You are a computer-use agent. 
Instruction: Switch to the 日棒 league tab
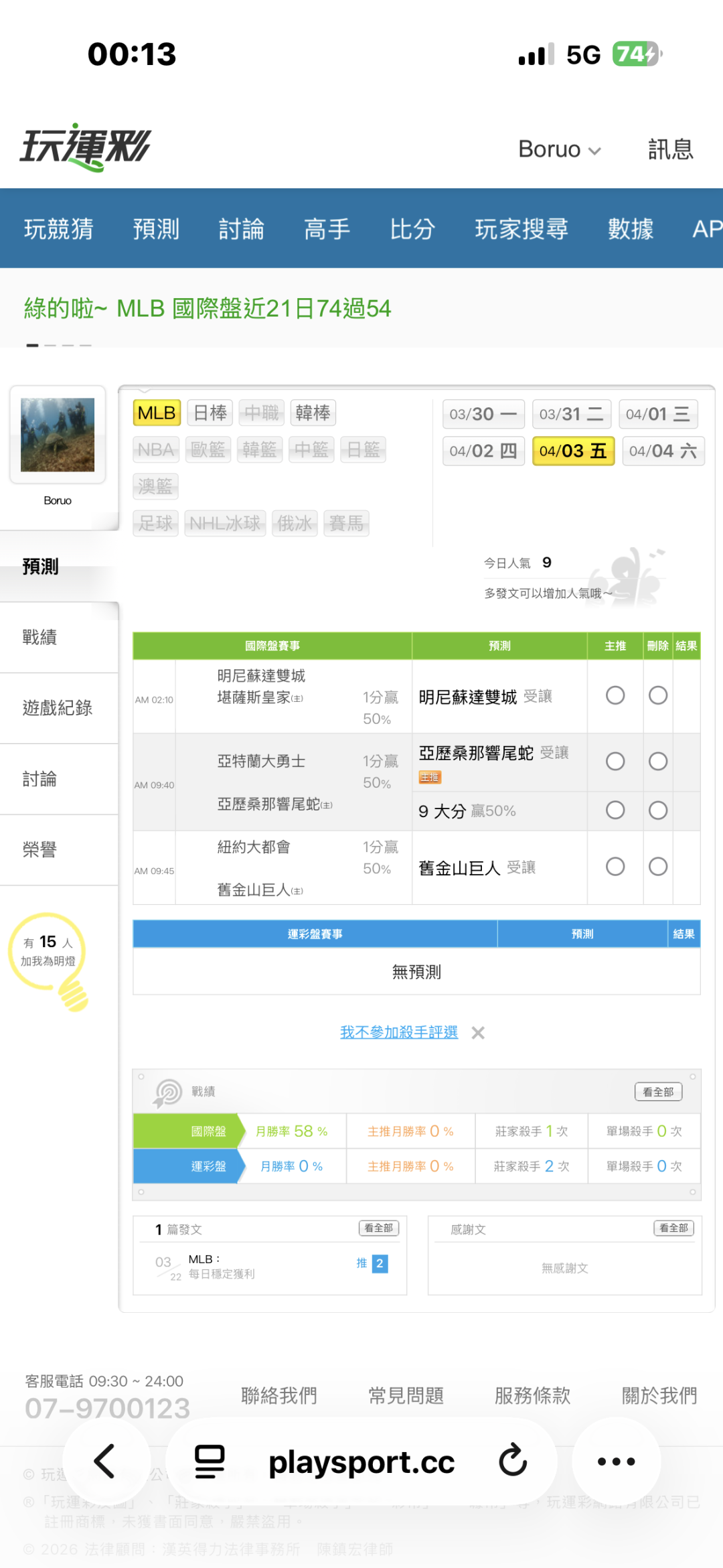click(210, 413)
